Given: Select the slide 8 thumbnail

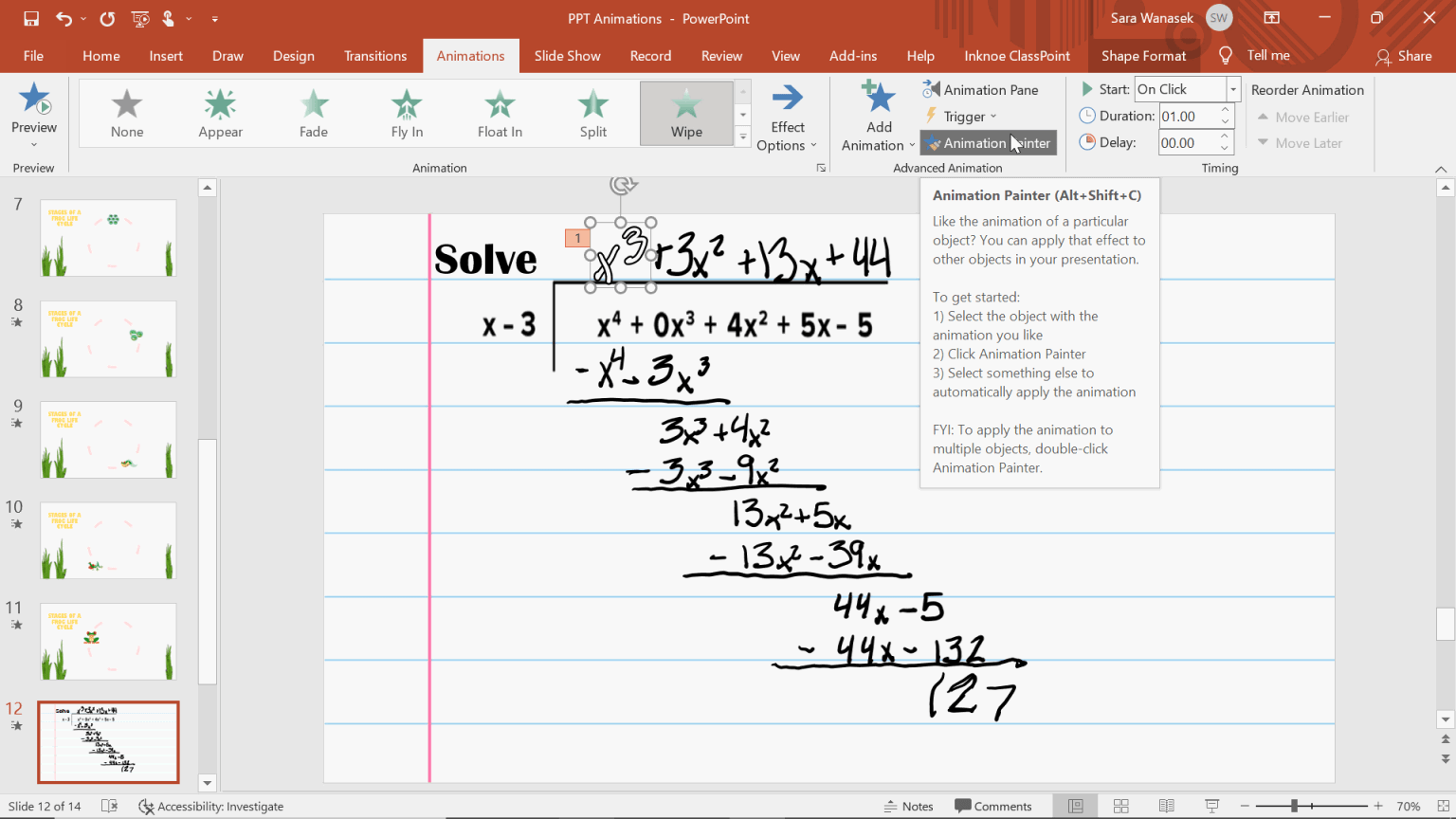Looking at the screenshot, I should [107, 339].
